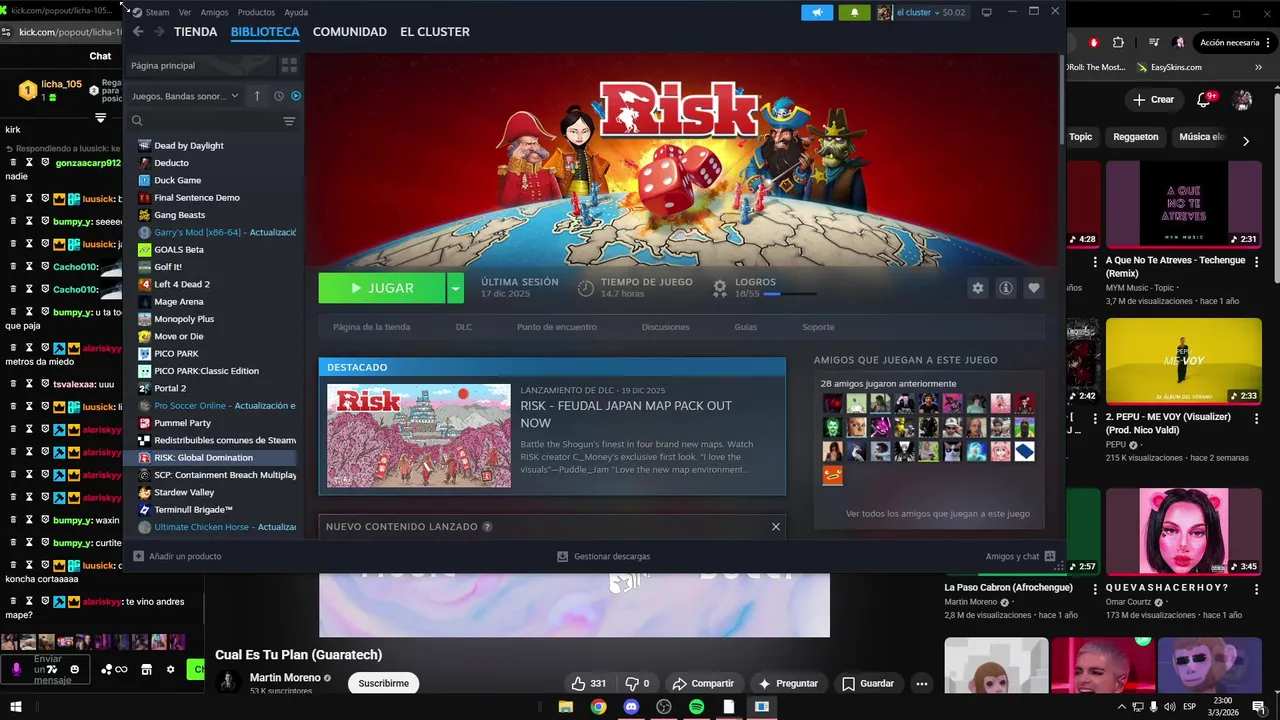Add RISK to favorites heart
1280x720 pixels.
point(1034,288)
